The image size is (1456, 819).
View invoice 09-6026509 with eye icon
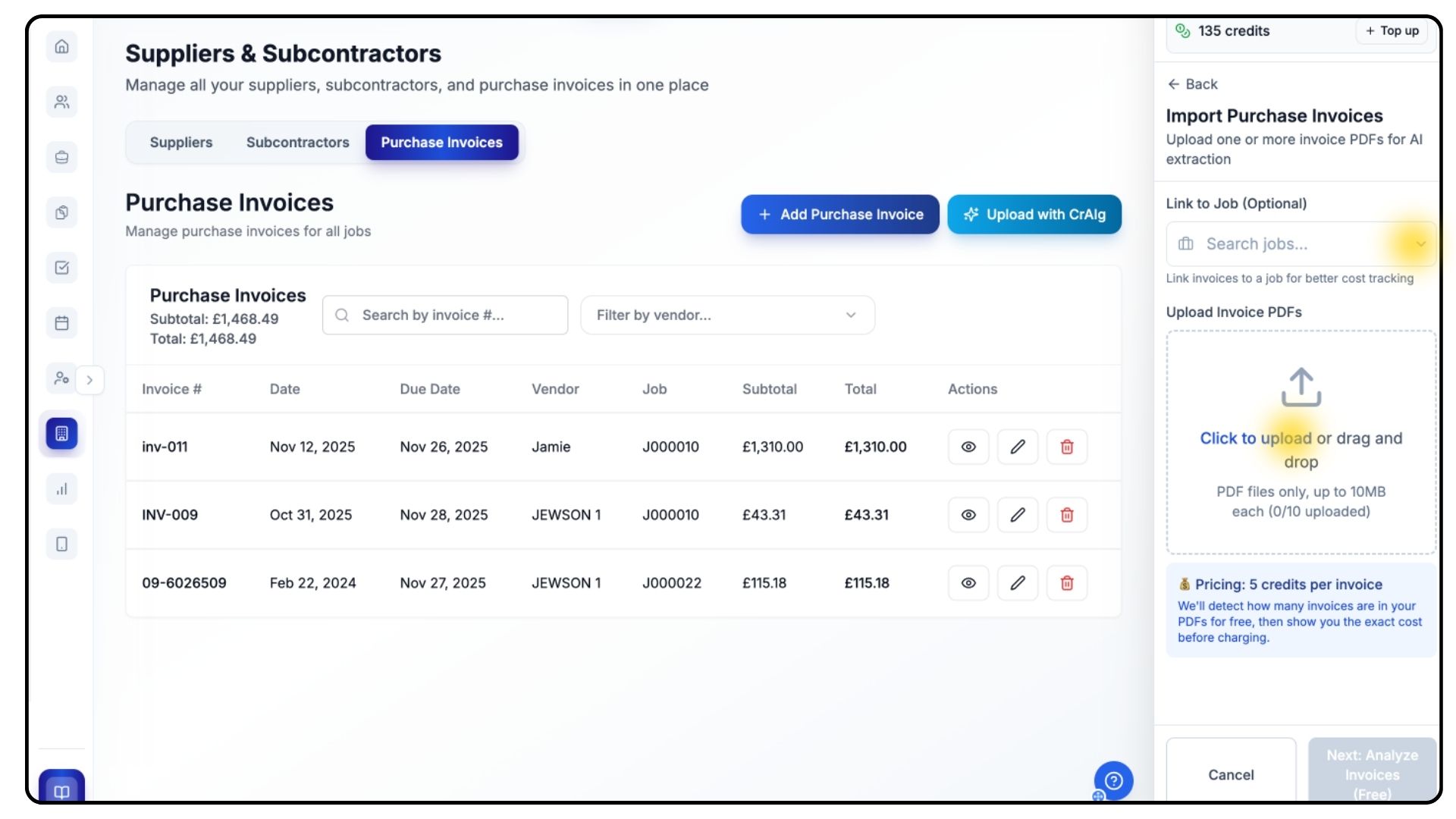click(x=968, y=583)
